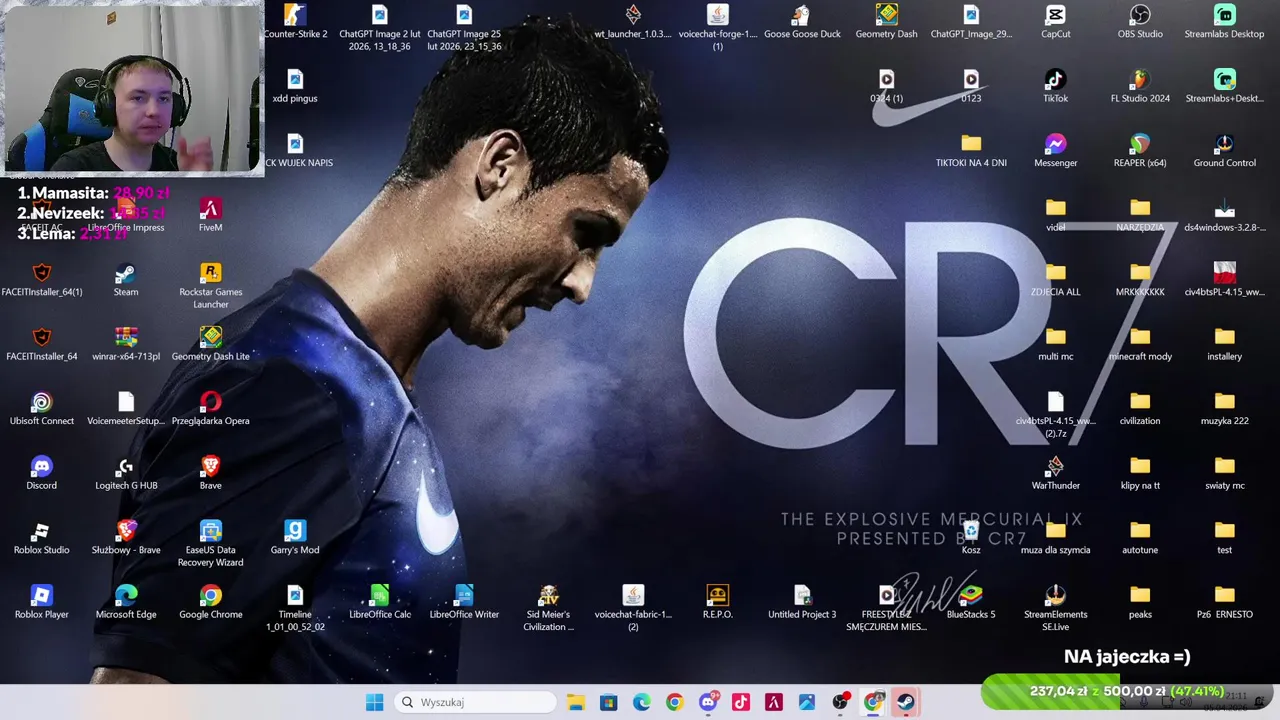This screenshot has height=720, width=1280.
Task: Select the VoicemeeterSetup installer file
Action: (126, 408)
